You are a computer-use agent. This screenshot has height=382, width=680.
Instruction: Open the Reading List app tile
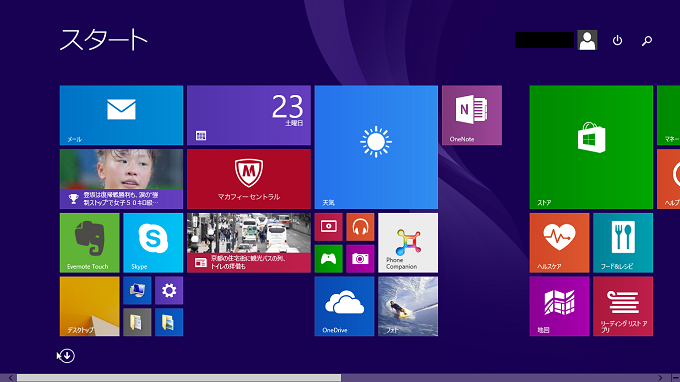[x=623, y=306]
